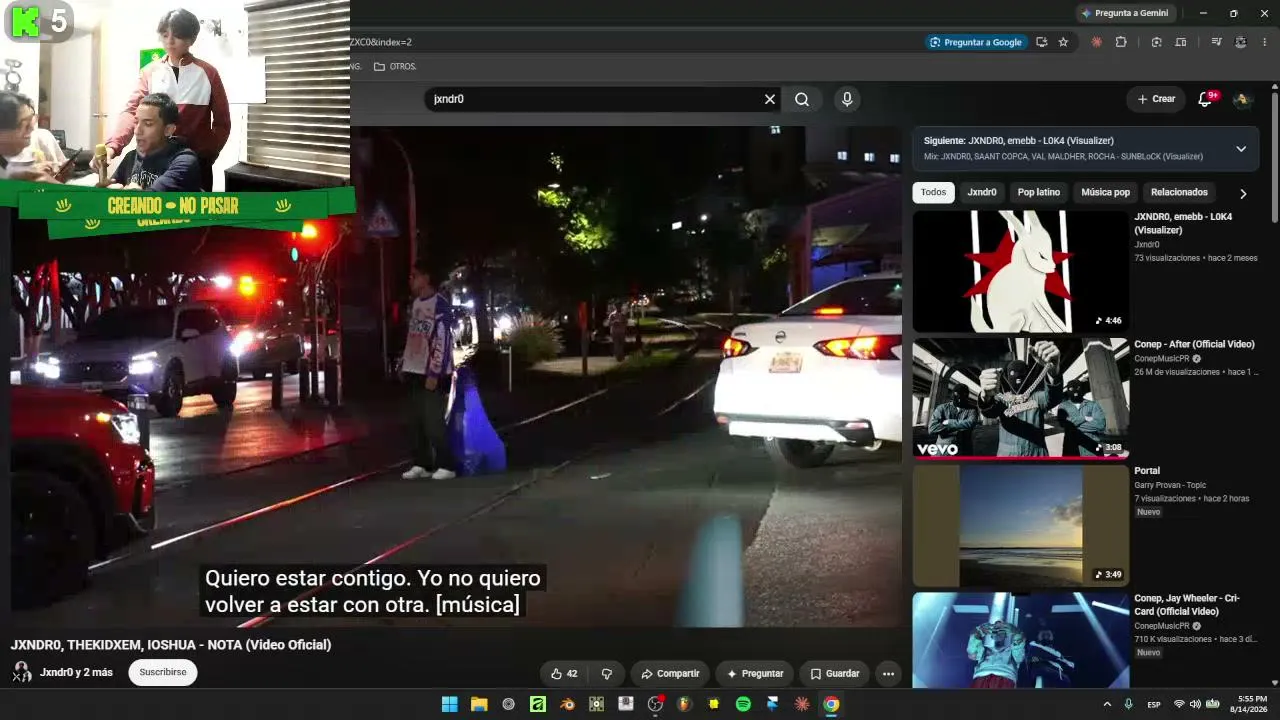Click the Garry Provan - Topic channel name
The width and height of the screenshot is (1280, 720).
coord(1170,485)
